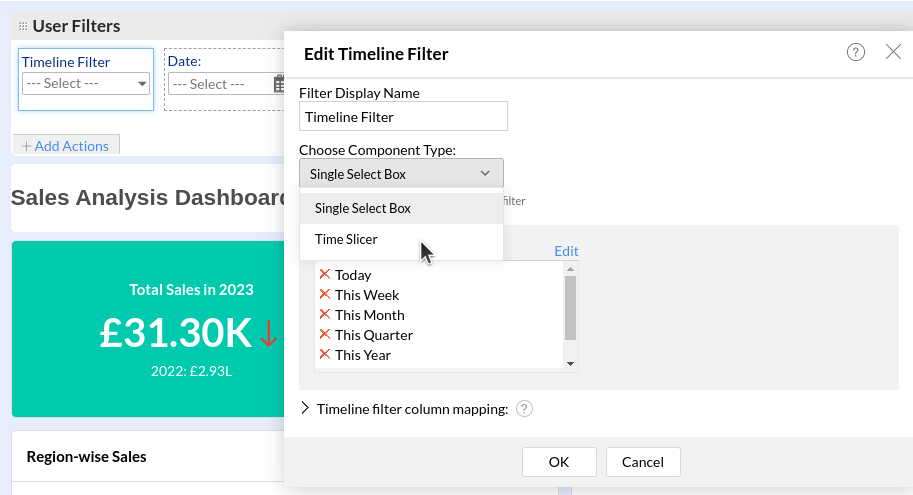The height and width of the screenshot is (495, 913).
Task: Open help for Edit Timeline Filter dialog
Action: 855,52
